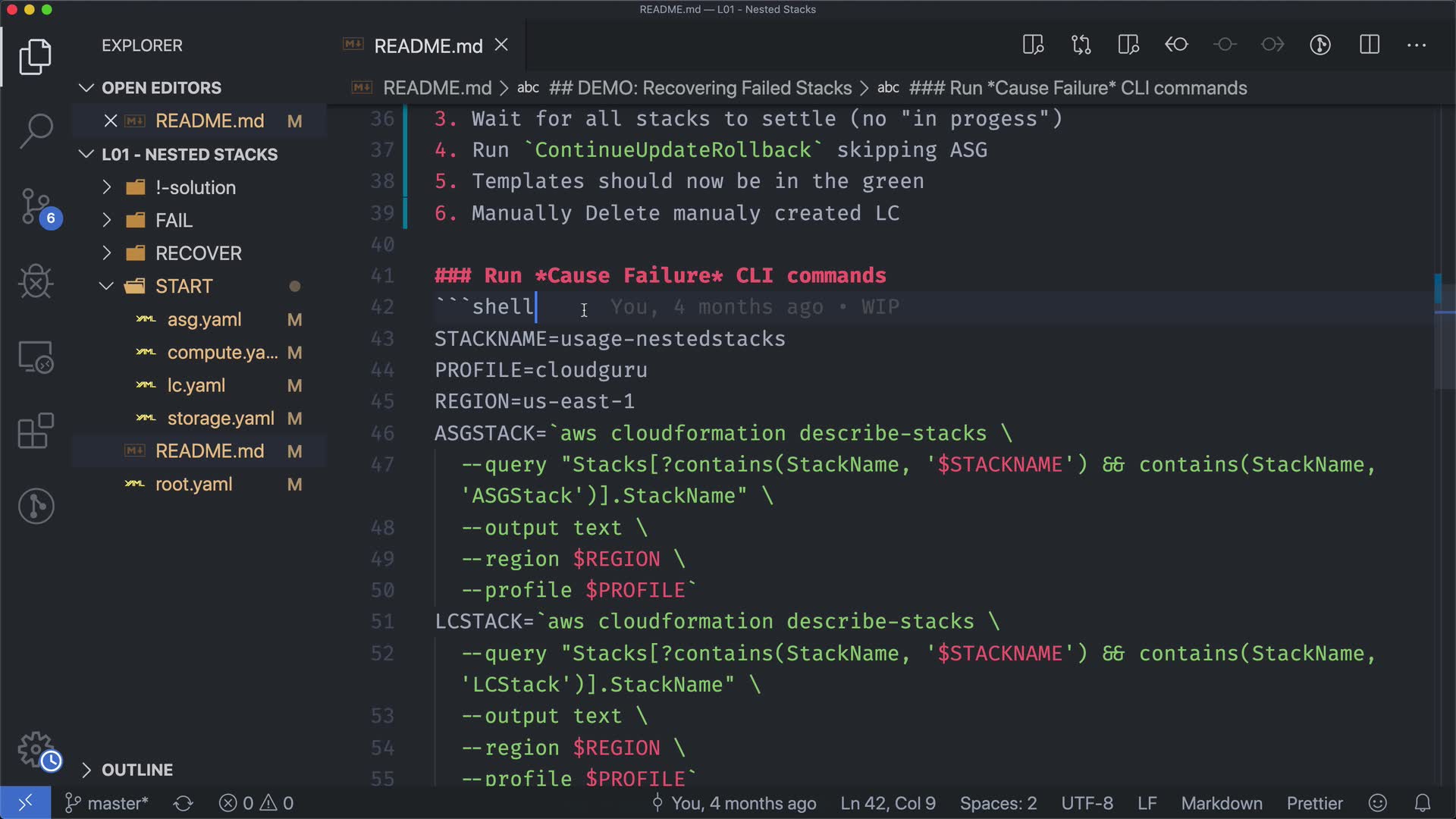Image resolution: width=1456 pixels, height=819 pixels.
Task: Click the Manage gear icon
Action: [36, 749]
